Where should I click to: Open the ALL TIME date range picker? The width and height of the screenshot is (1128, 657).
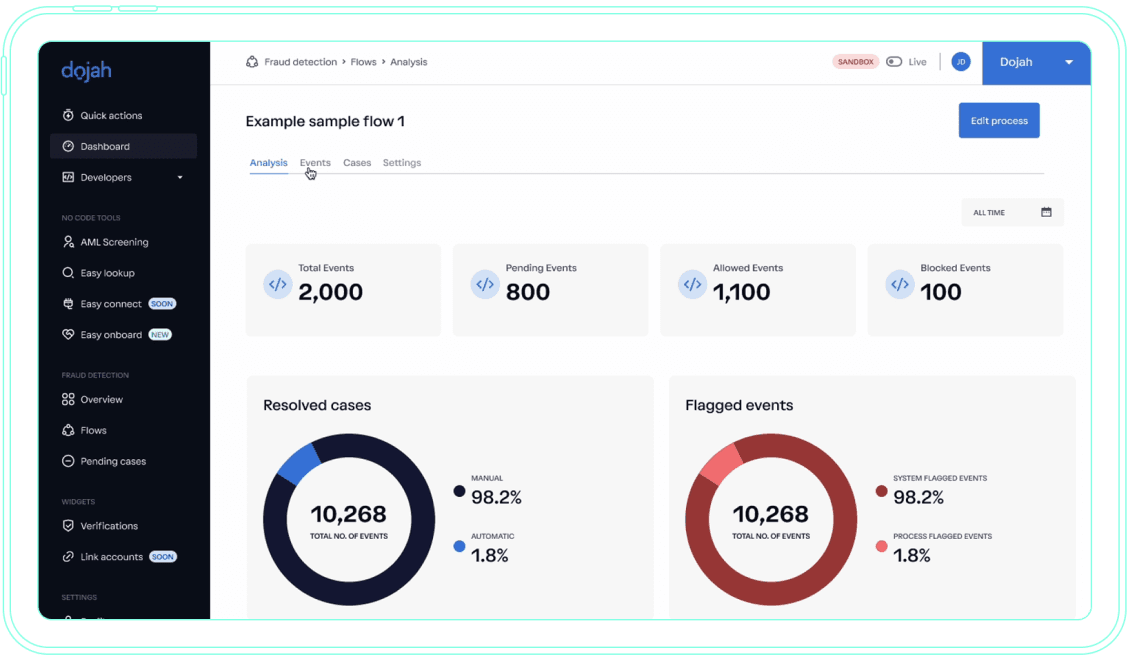(x=1012, y=212)
